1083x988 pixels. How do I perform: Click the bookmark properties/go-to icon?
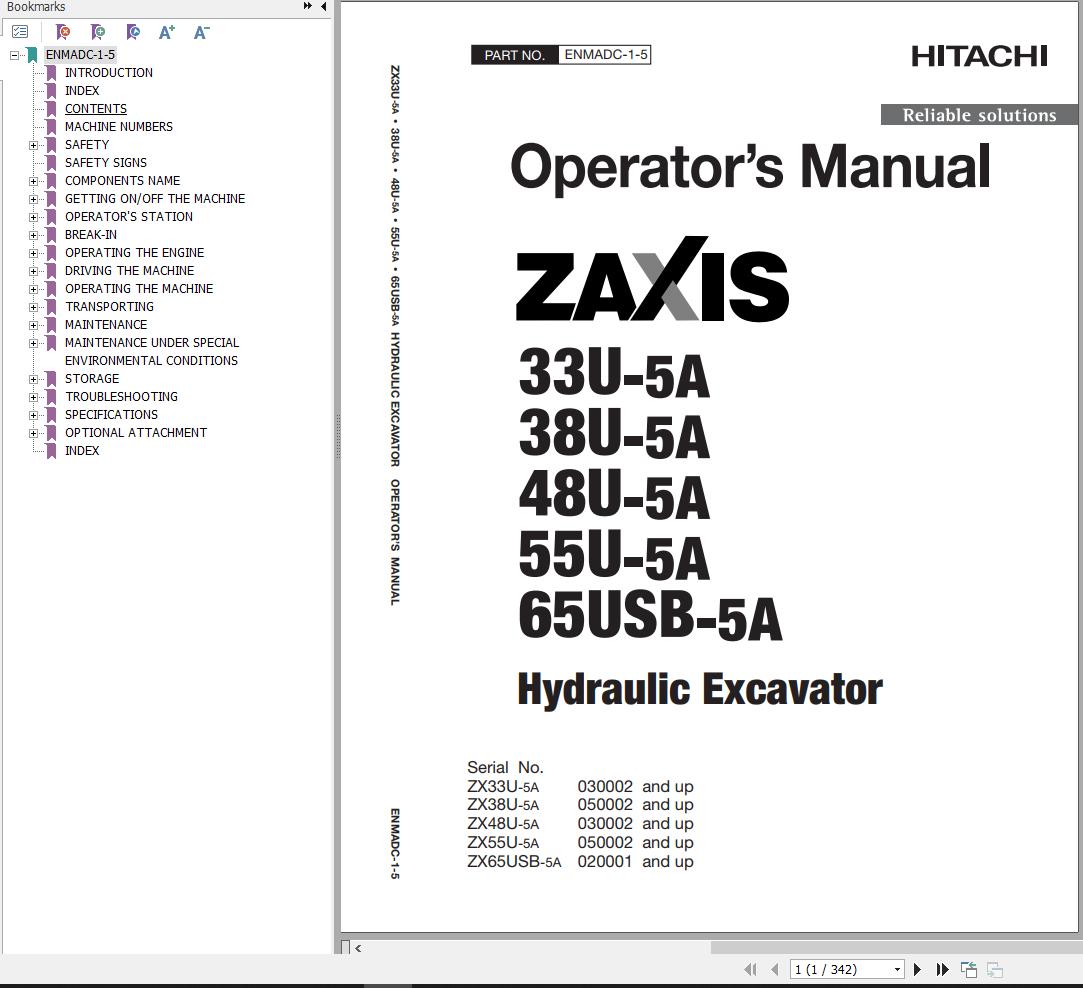pyautogui.click(x=133, y=32)
